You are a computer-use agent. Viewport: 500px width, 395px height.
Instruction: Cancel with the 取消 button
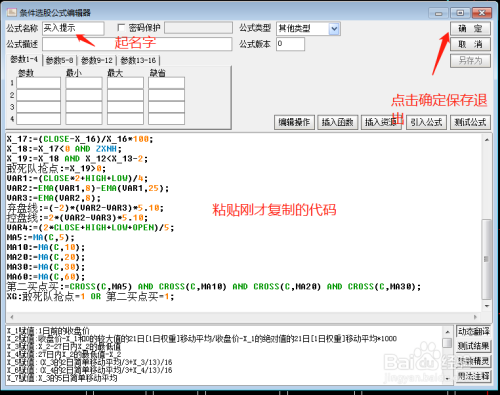[x=470, y=44]
